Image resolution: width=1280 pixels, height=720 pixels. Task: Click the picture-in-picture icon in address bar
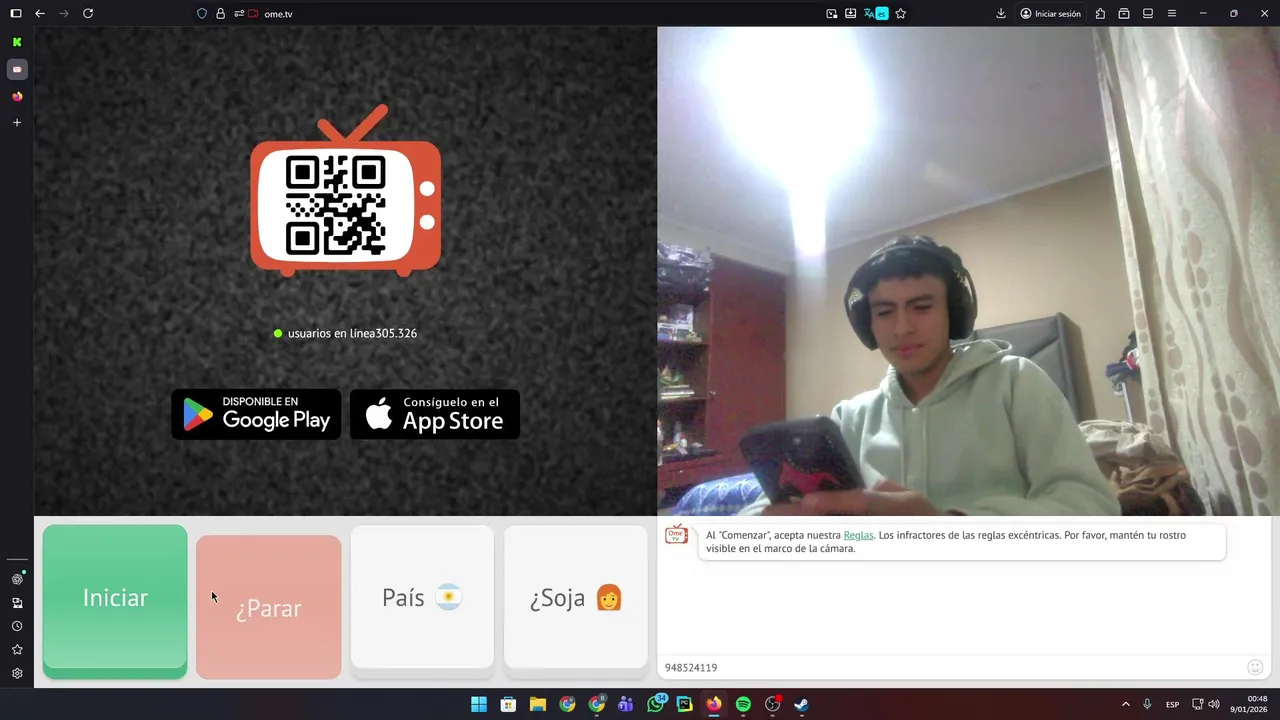tap(832, 14)
